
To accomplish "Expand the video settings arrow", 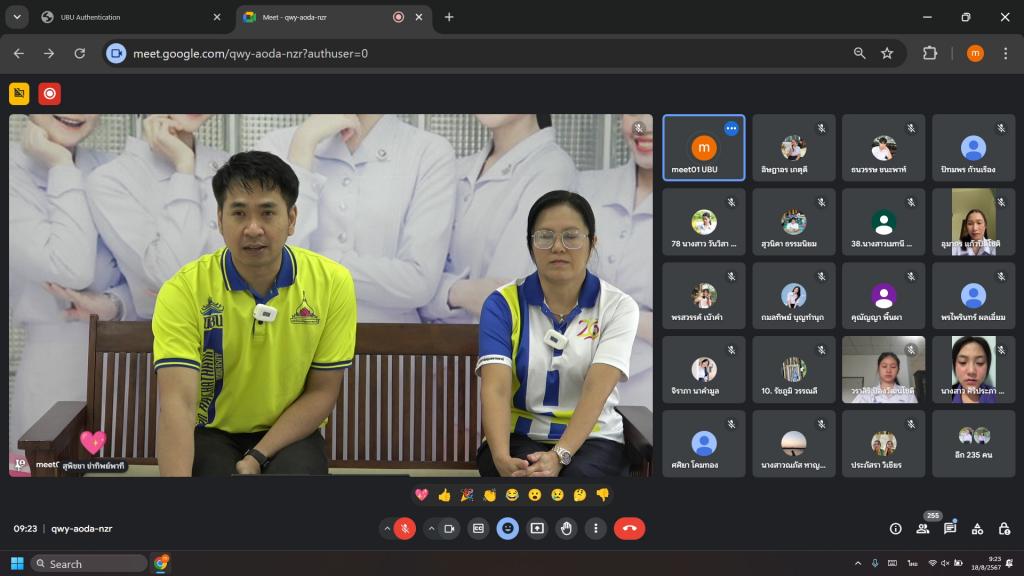I will tap(432, 528).
